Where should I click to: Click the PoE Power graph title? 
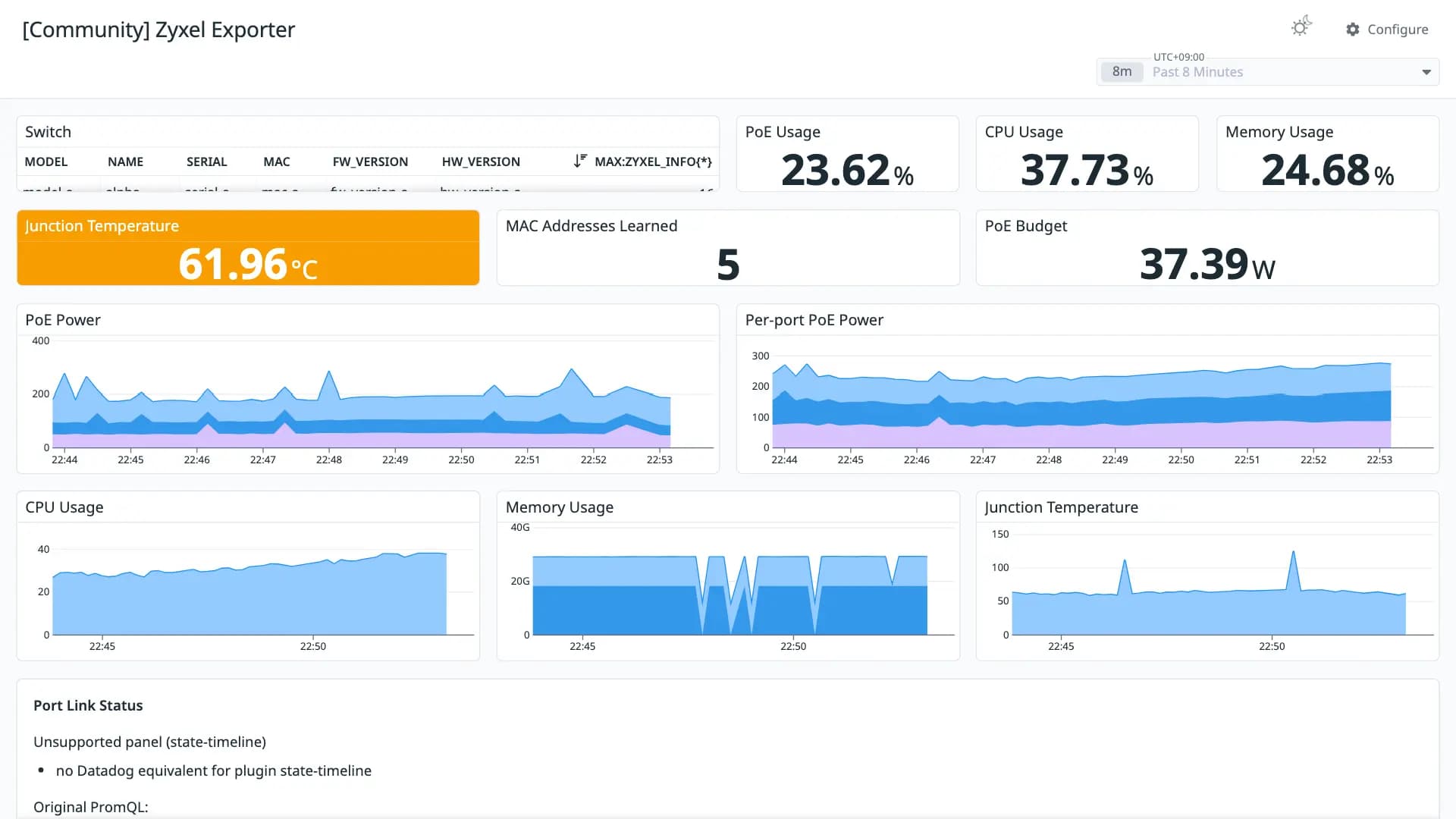[63, 320]
